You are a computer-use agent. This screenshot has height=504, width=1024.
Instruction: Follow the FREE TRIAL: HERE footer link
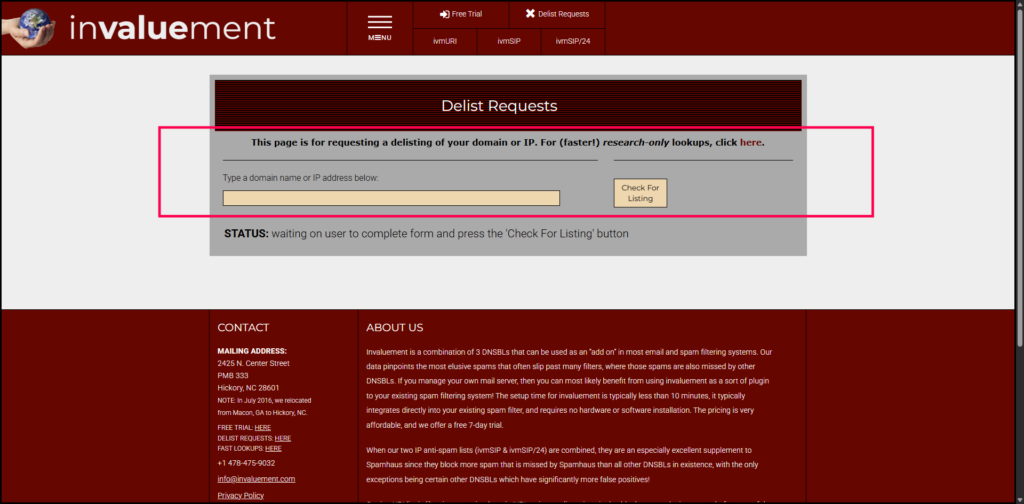pos(262,427)
